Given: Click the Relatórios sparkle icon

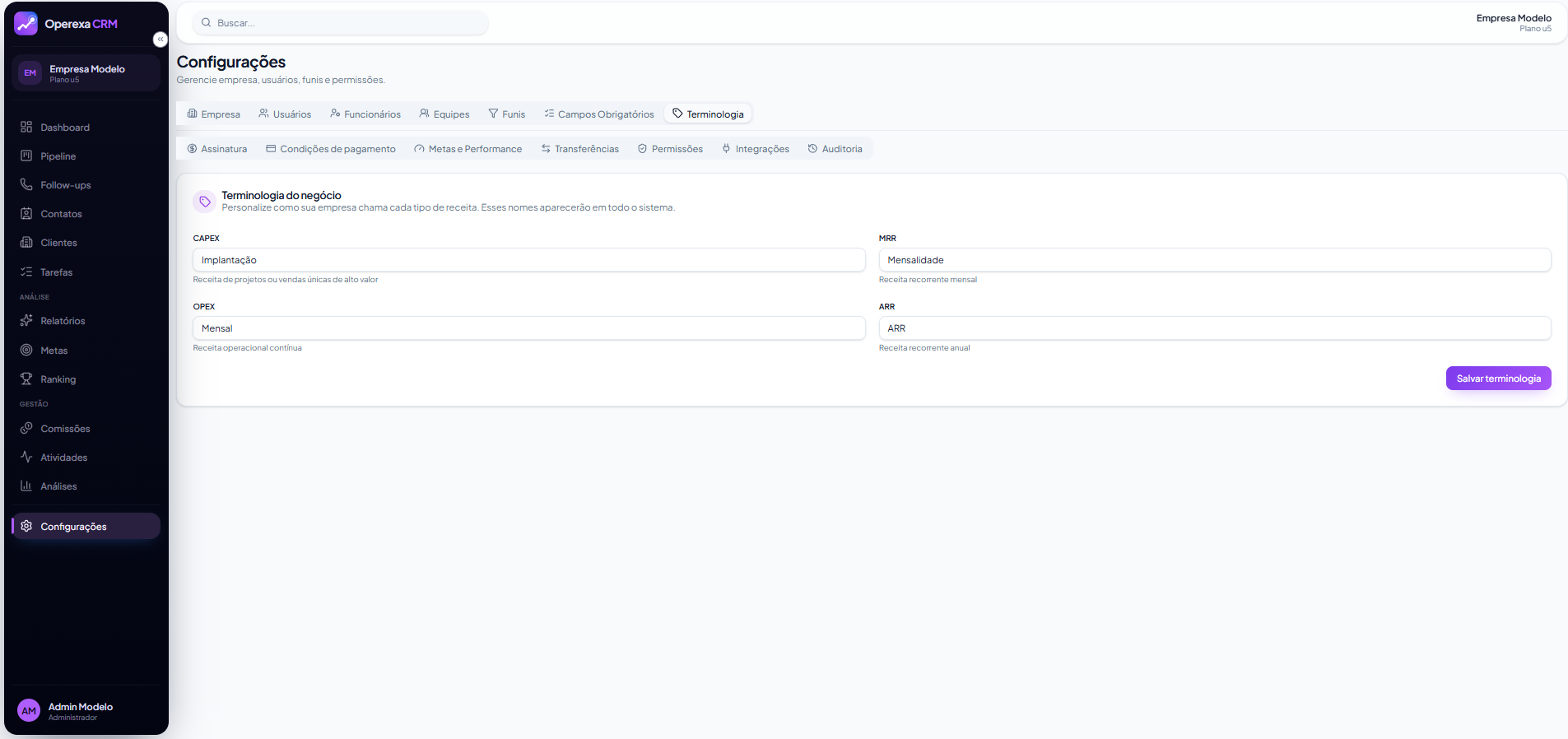Looking at the screenshot, I should pos(26,320).
